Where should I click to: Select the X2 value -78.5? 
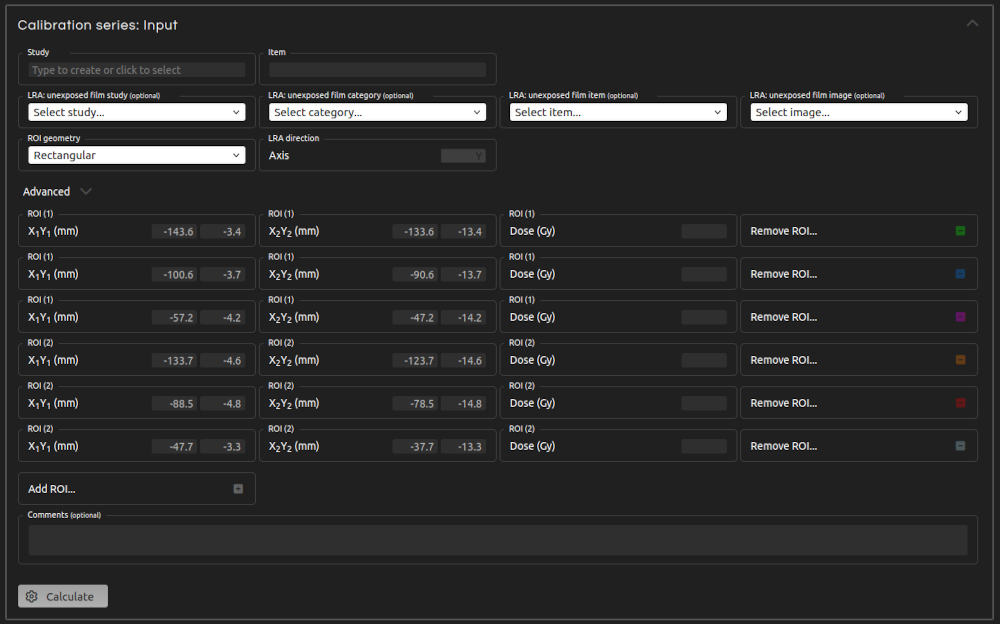(415, 403)
